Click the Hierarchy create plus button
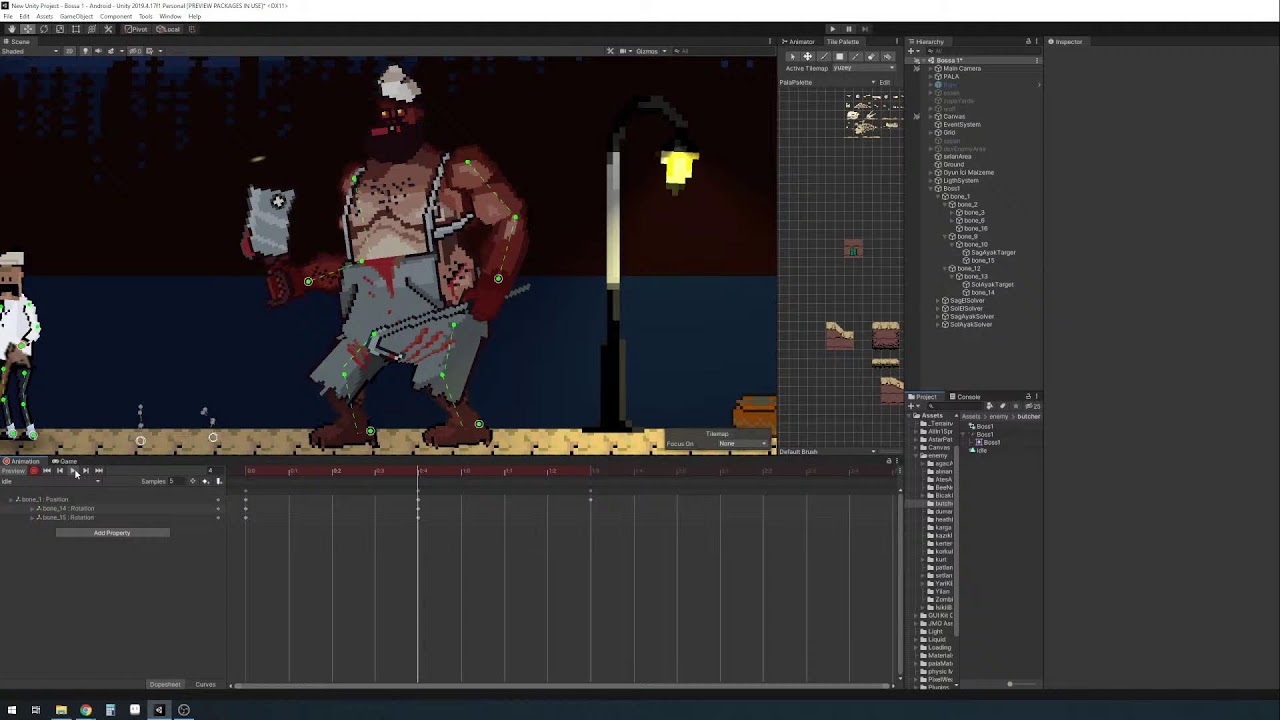Screen dimensions: 1280x720 (912, 51)
